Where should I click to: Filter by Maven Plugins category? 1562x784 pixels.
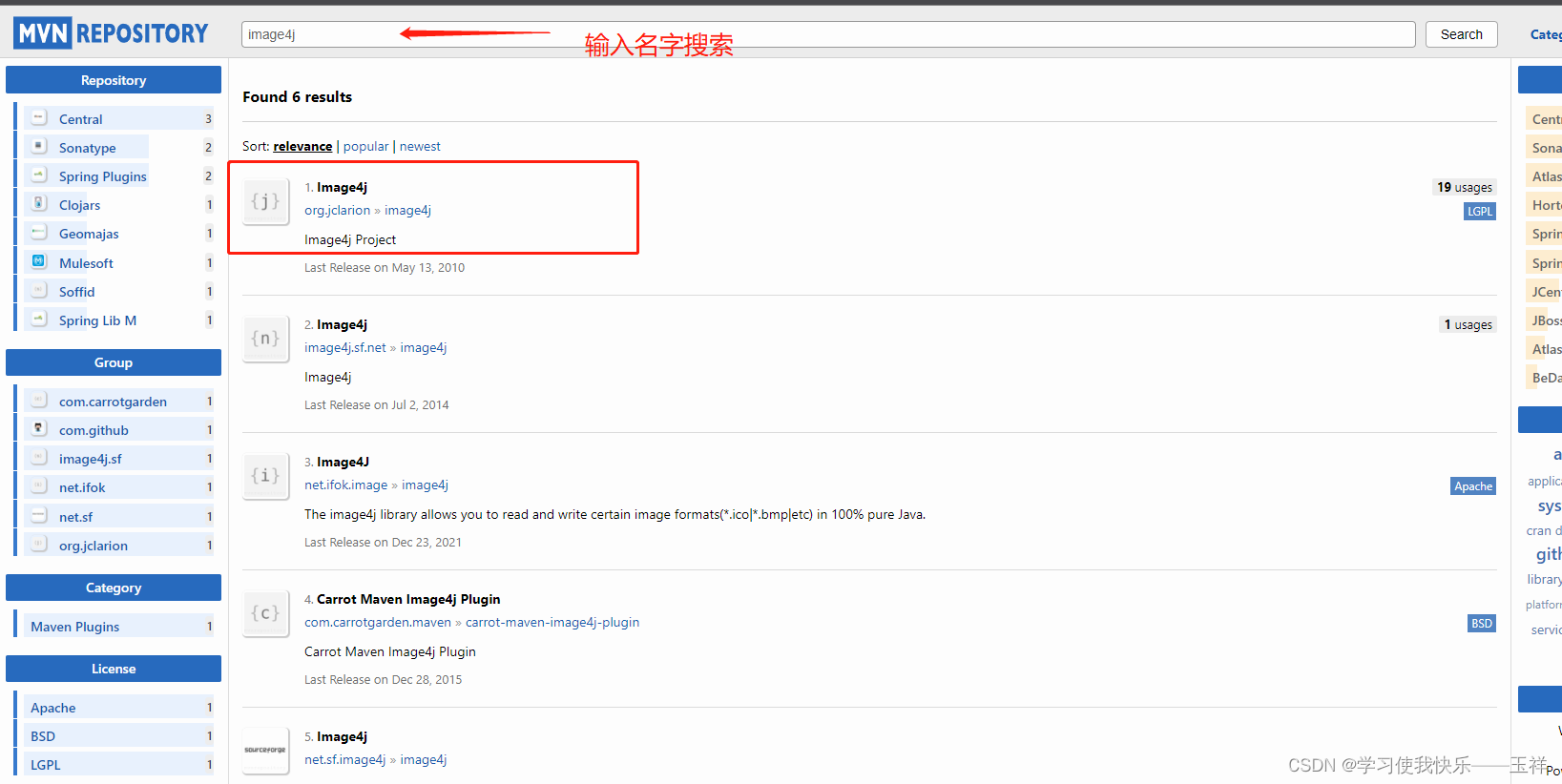(x=75, y=627)
